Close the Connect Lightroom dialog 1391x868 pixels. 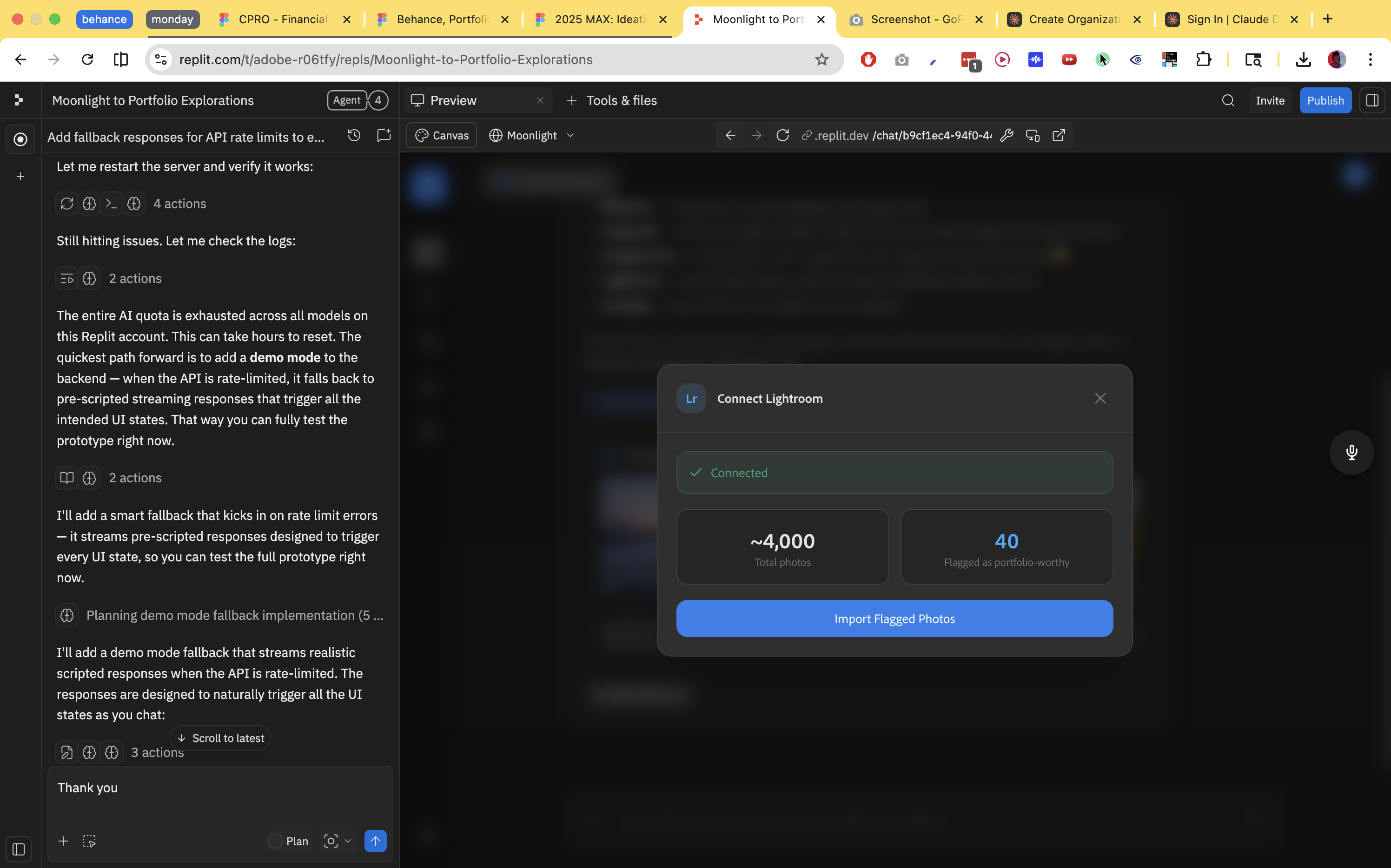click(x=1100, y=398)
